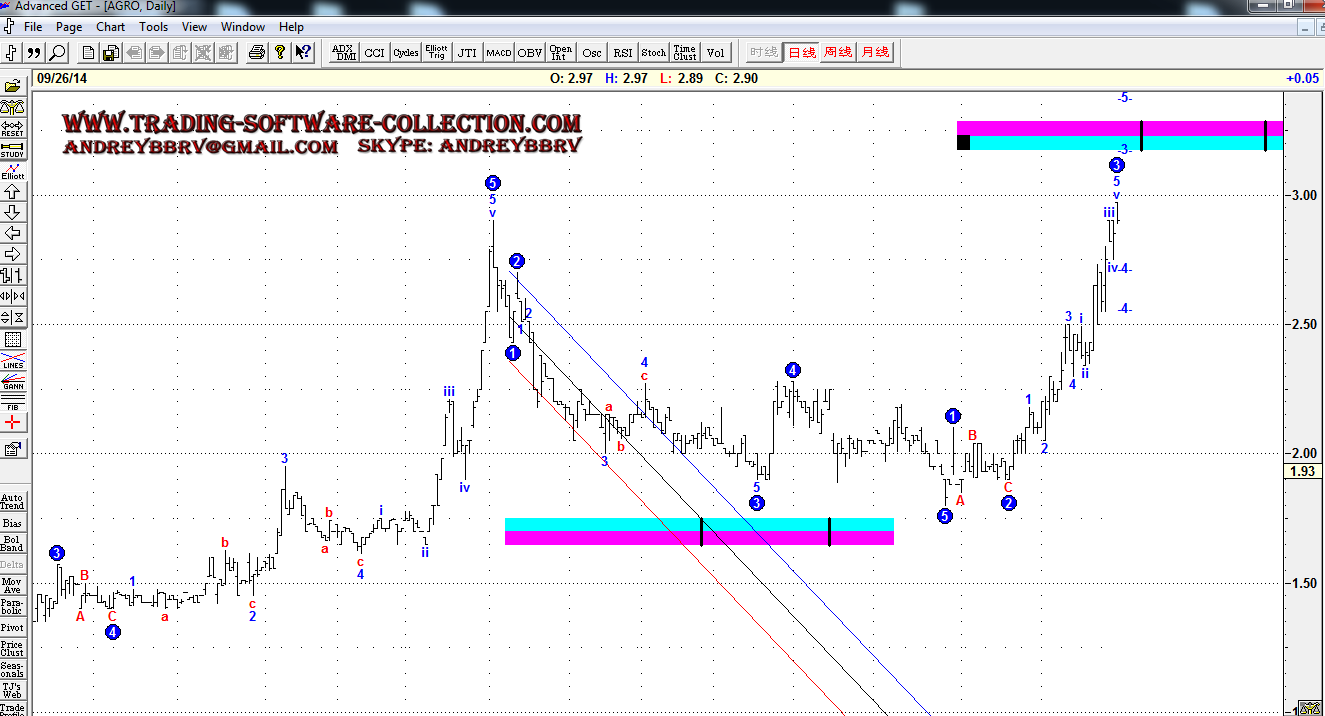The image size is (1325, 716).
Task: Switch to monthly chart 月线
Action: [x=875, y=53]
